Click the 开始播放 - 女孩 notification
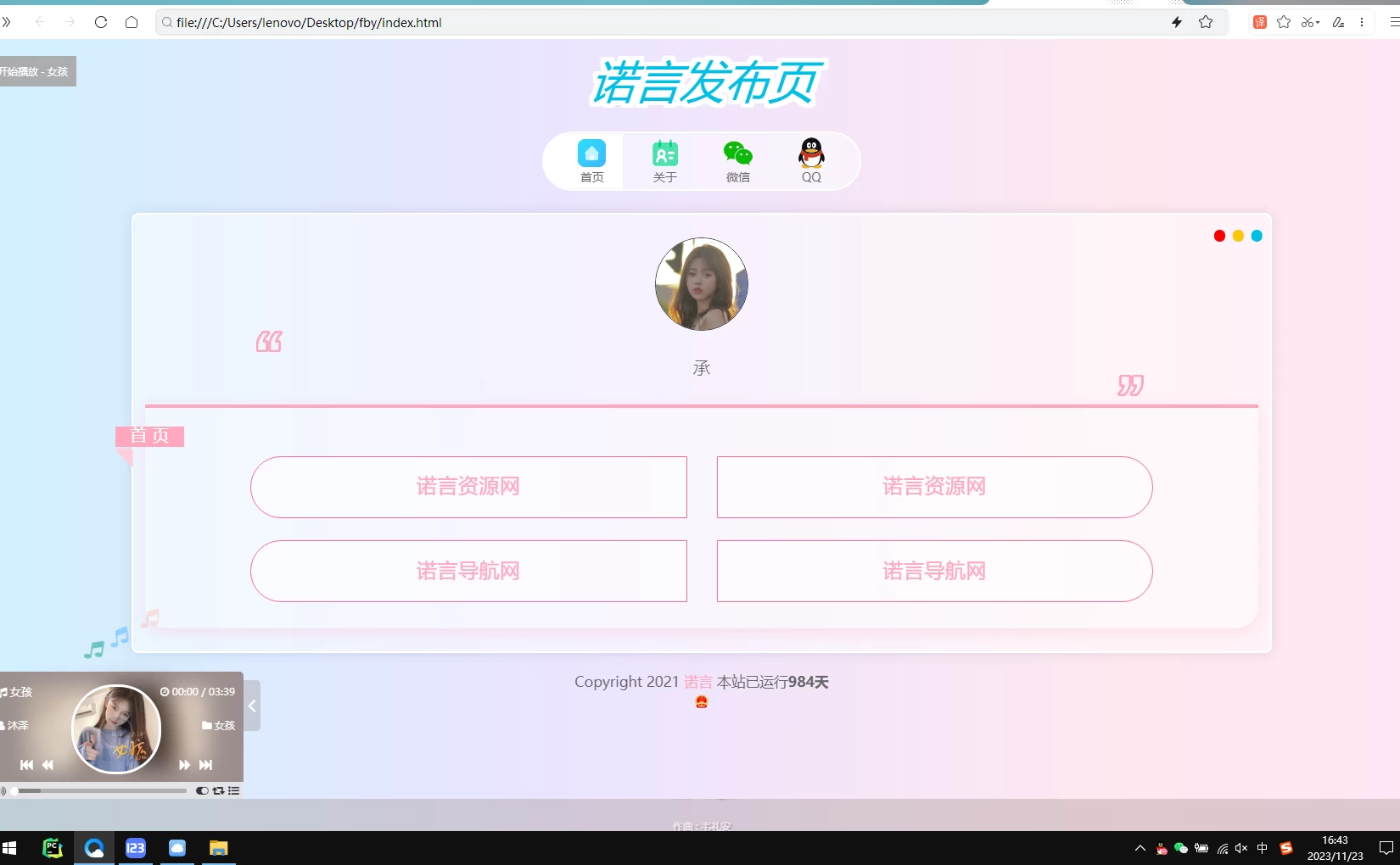The width and height of the screenshot is (1400, 865). click(x=37, y=71)
